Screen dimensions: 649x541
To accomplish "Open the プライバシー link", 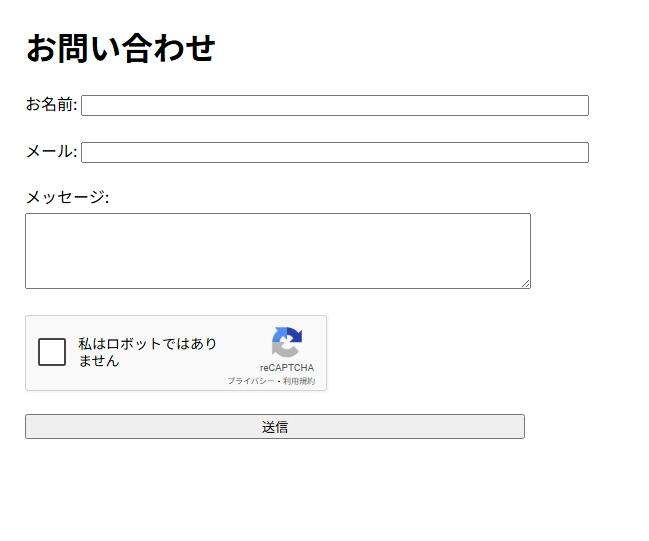I will 250,381.
